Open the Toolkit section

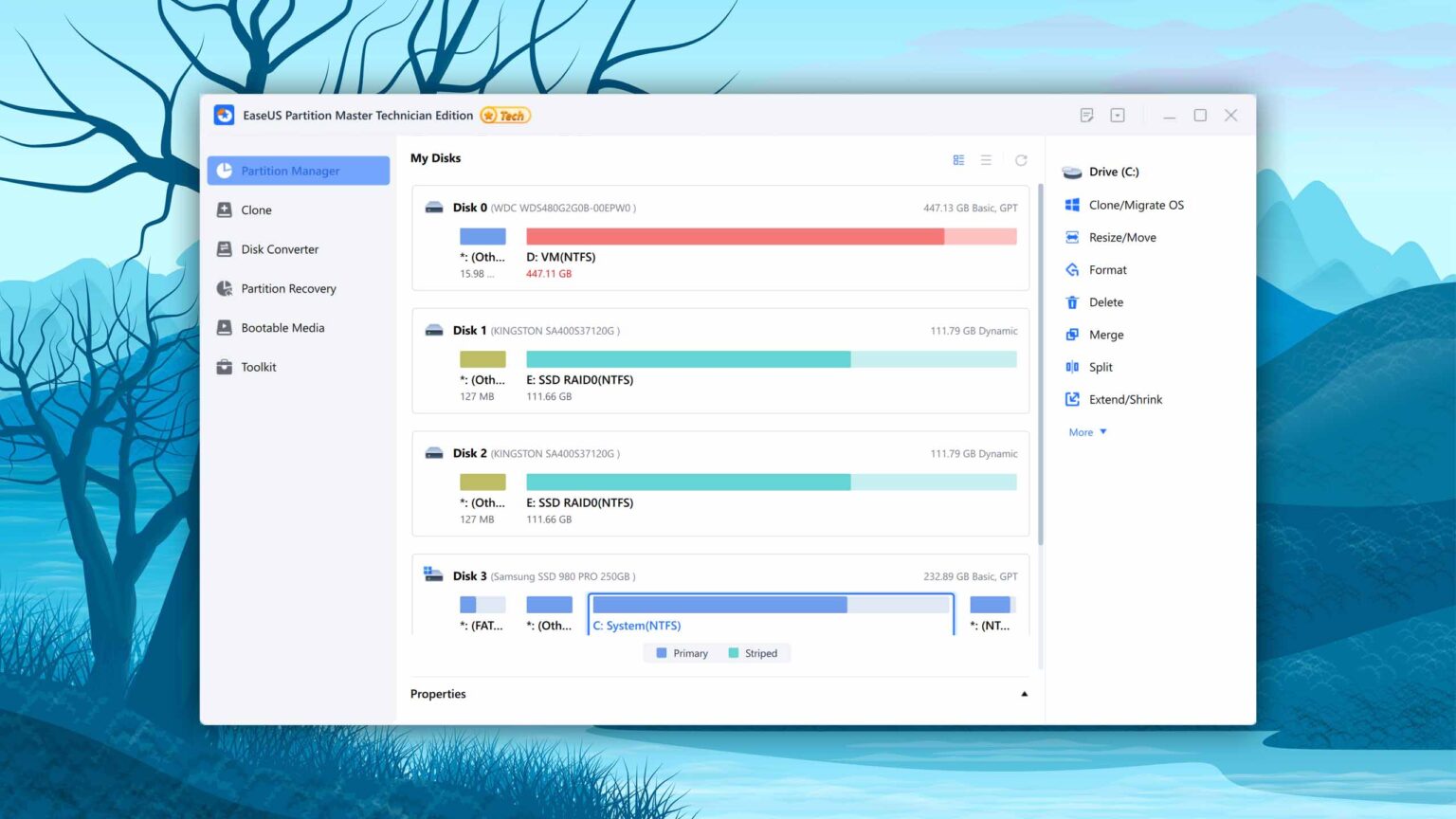(x=258, y=367)
